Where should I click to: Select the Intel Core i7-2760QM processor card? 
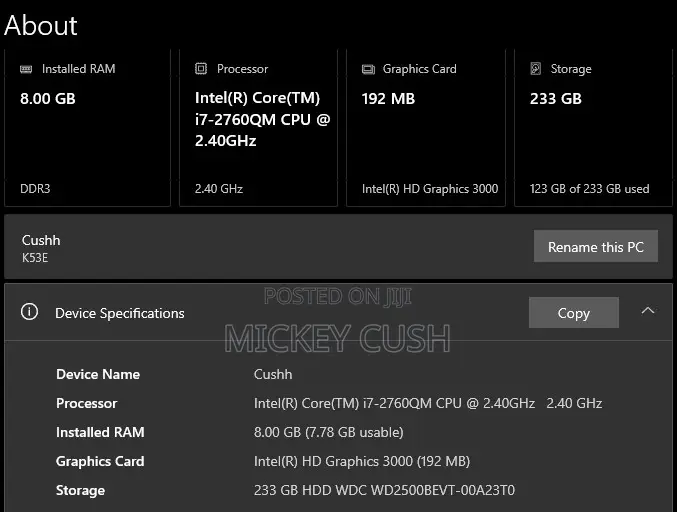tap(259, 128)
